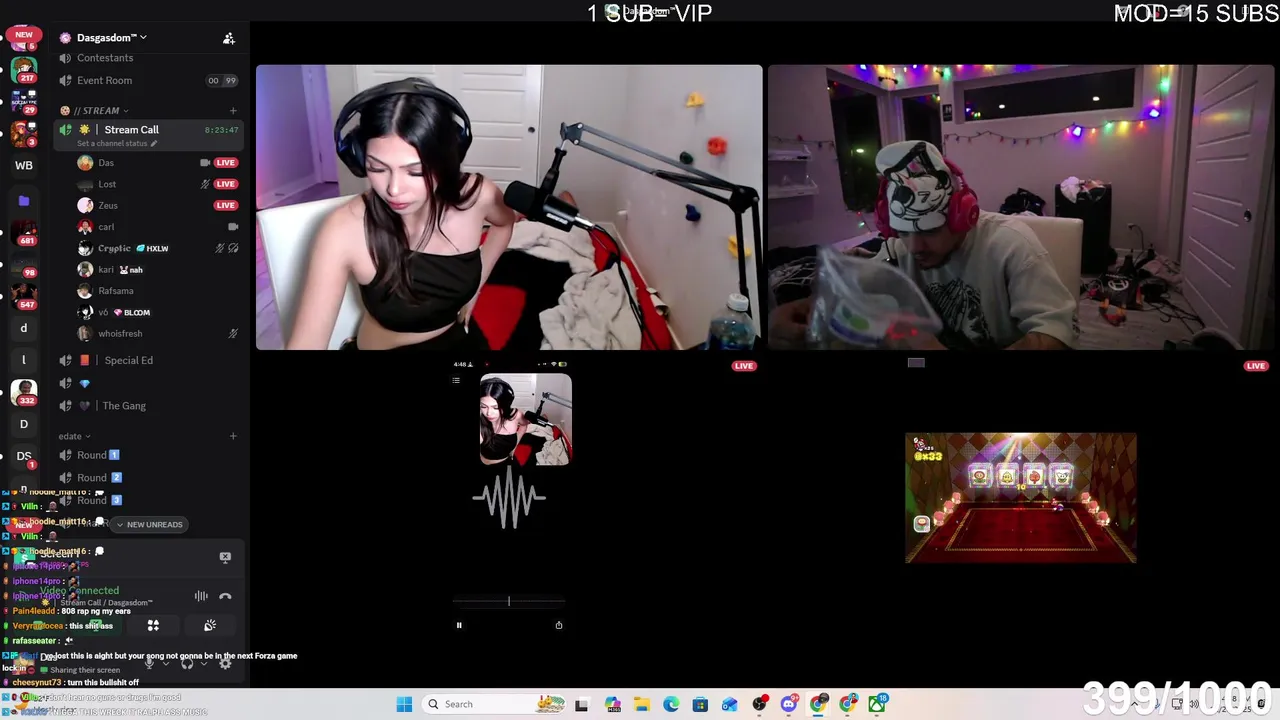Open the server with the 681 badge
This screenshot has width=1280, height=720.
[x=24, y=233]
